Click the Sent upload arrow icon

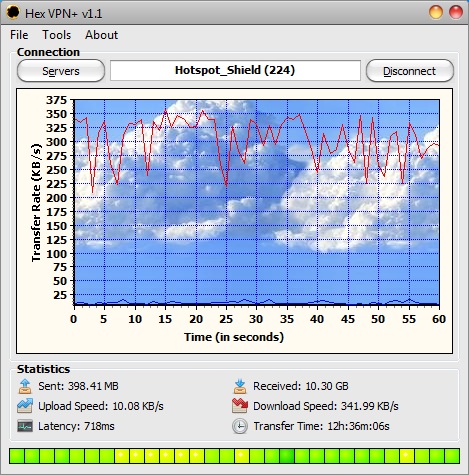click(x=25, y=386)
